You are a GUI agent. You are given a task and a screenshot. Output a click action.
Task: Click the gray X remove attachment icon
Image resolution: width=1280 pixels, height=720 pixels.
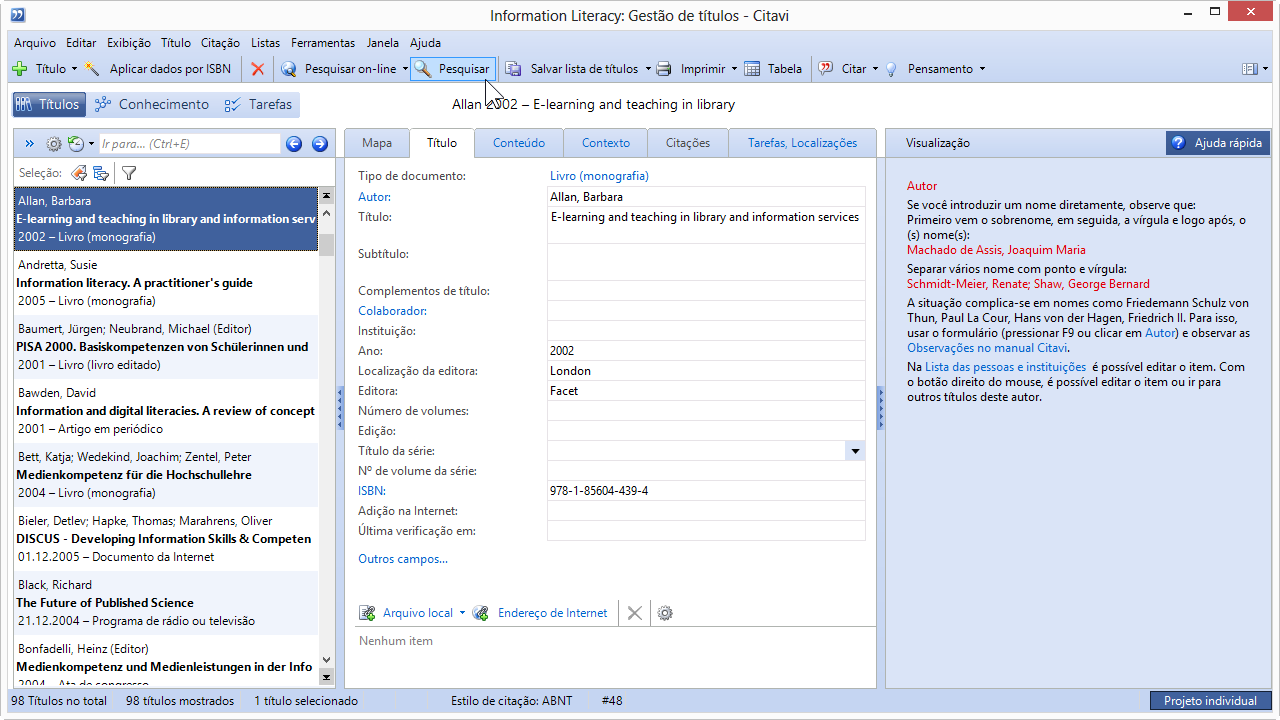click(x=634, y=613)
